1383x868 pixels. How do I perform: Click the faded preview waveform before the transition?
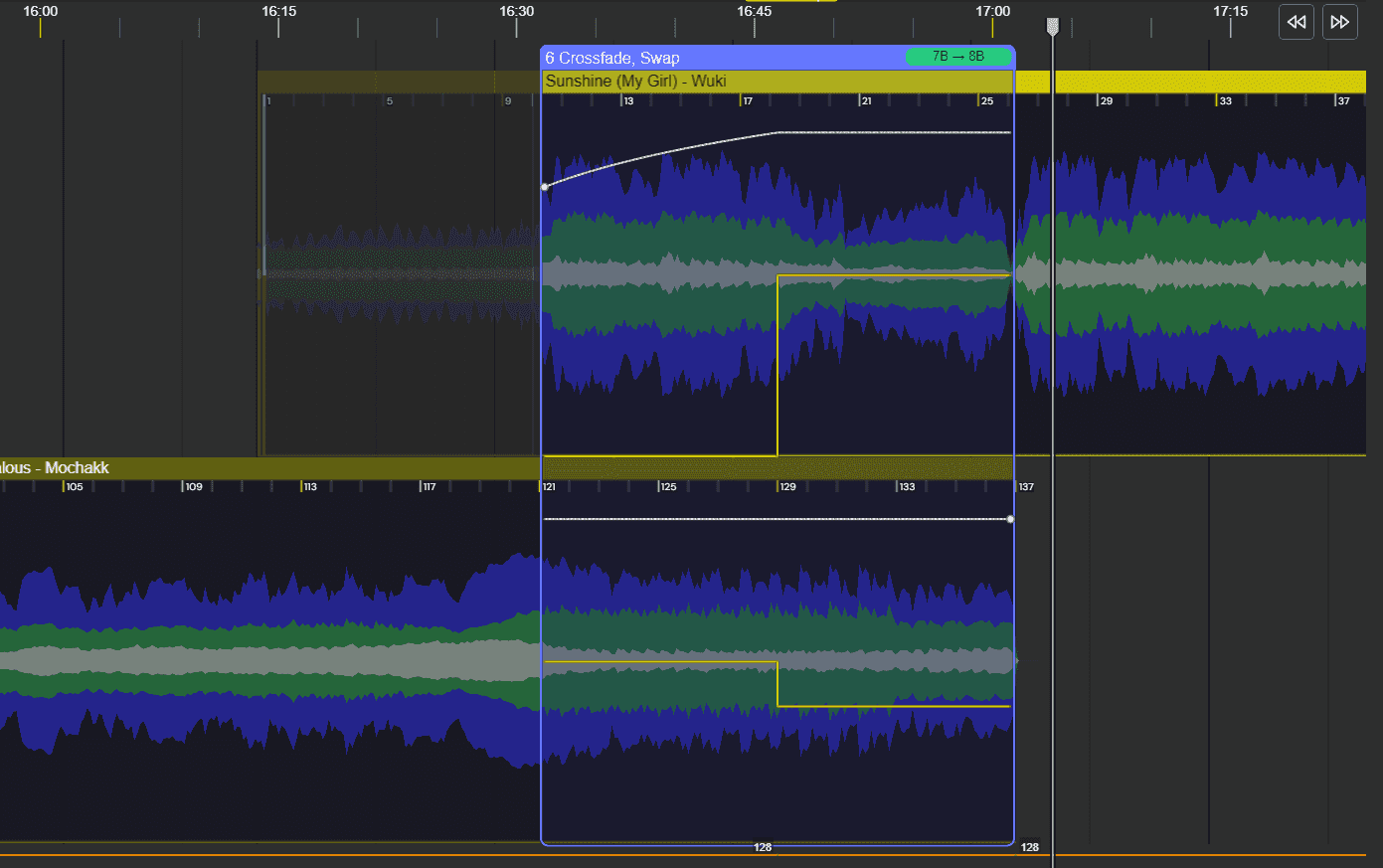398,278
